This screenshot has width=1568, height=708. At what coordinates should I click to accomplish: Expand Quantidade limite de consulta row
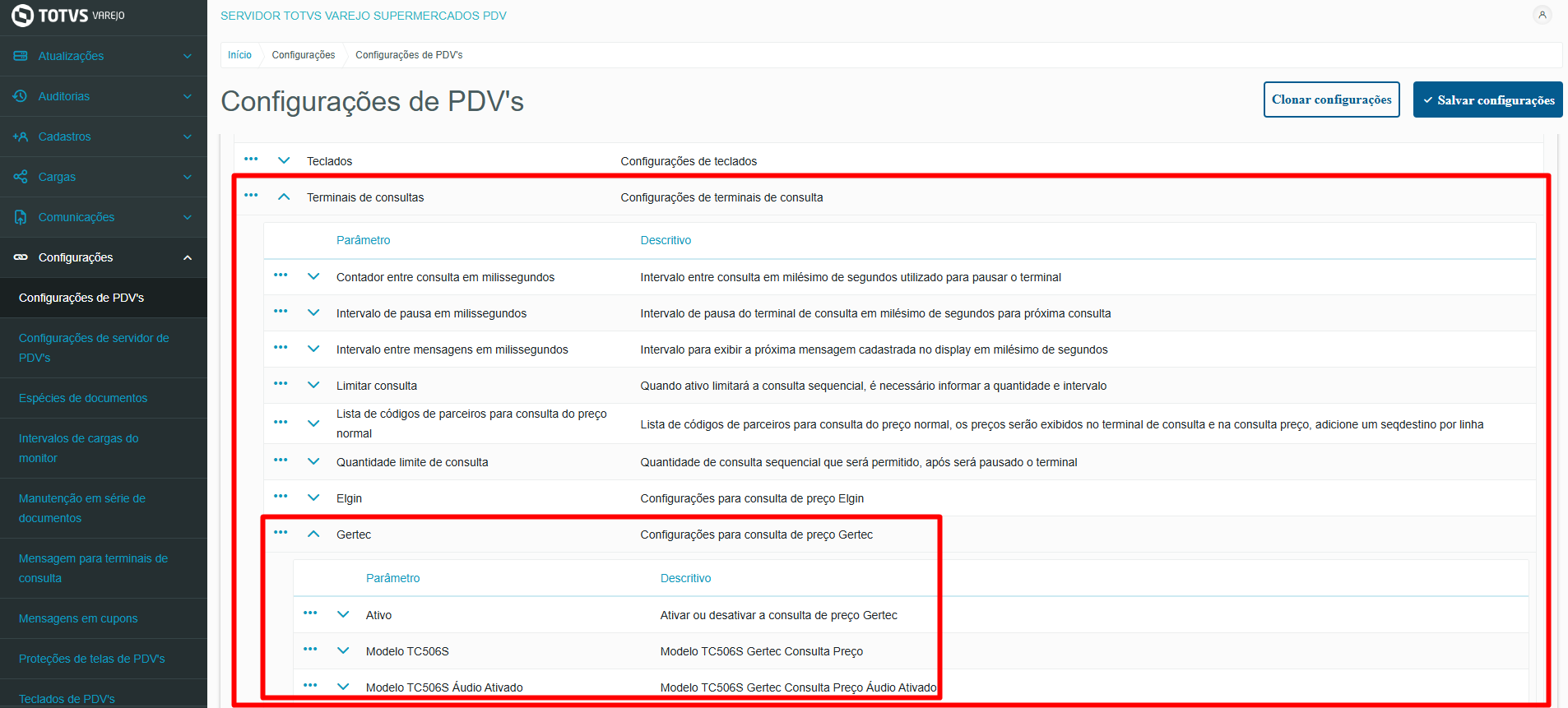(x=313, y=461)
